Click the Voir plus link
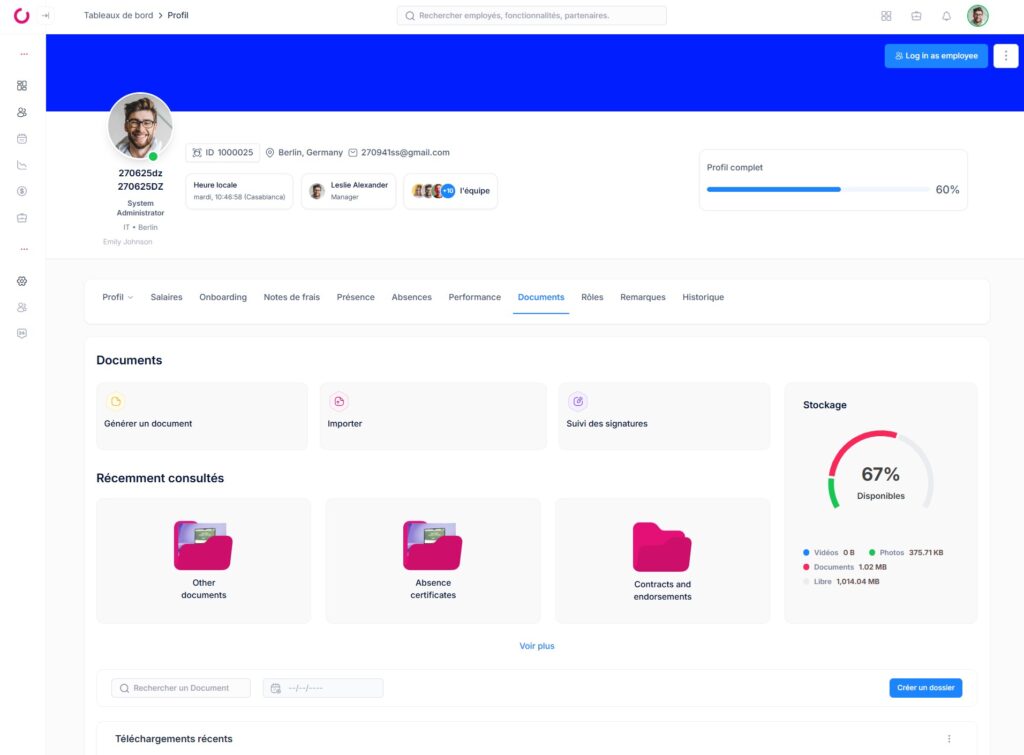The height and width of the screenshot is (755, 1024). coord(536,646)
